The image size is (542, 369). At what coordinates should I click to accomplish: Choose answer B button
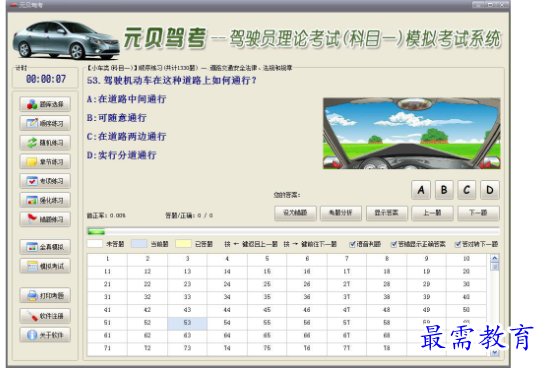(x=444, y=190)
